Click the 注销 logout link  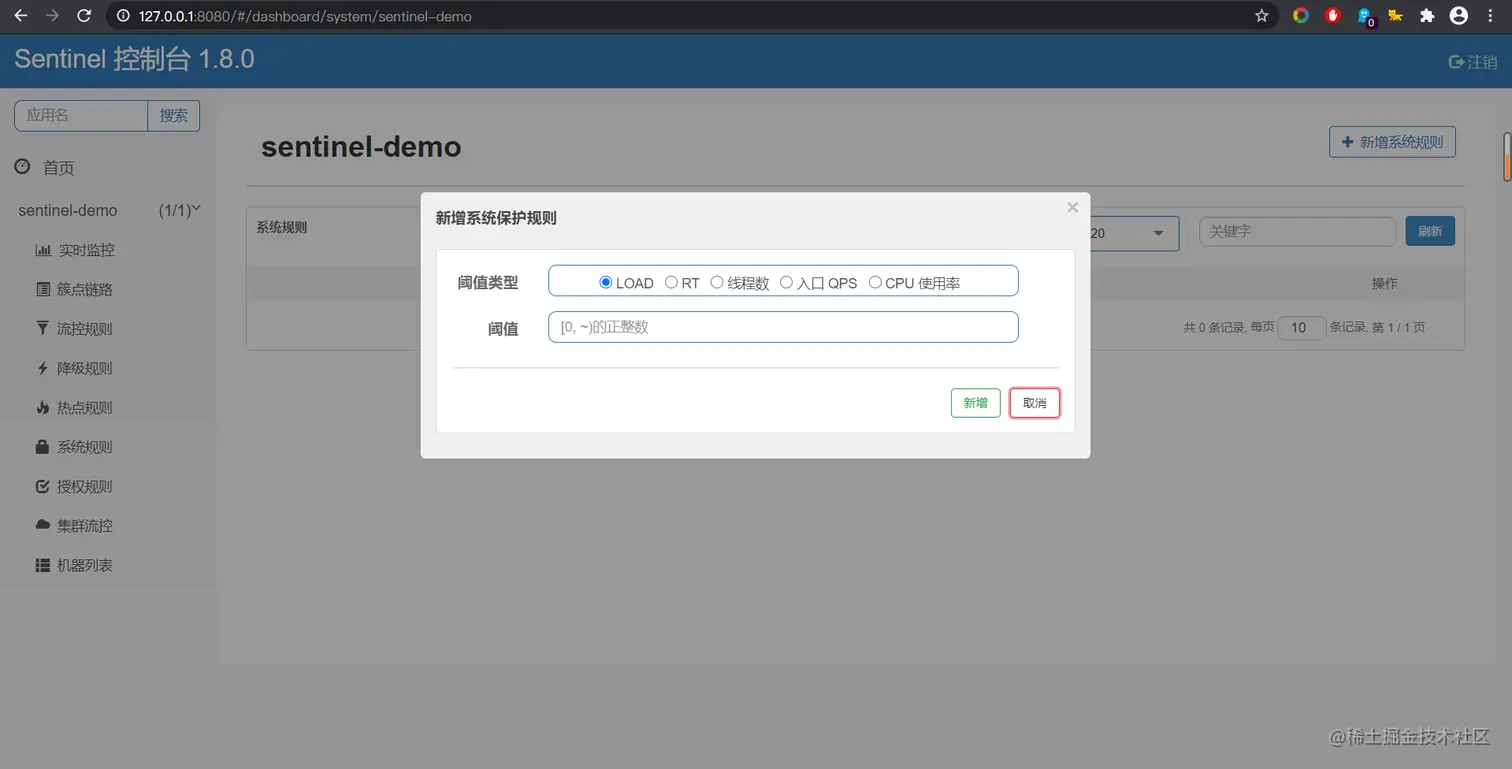(1473, 62)
